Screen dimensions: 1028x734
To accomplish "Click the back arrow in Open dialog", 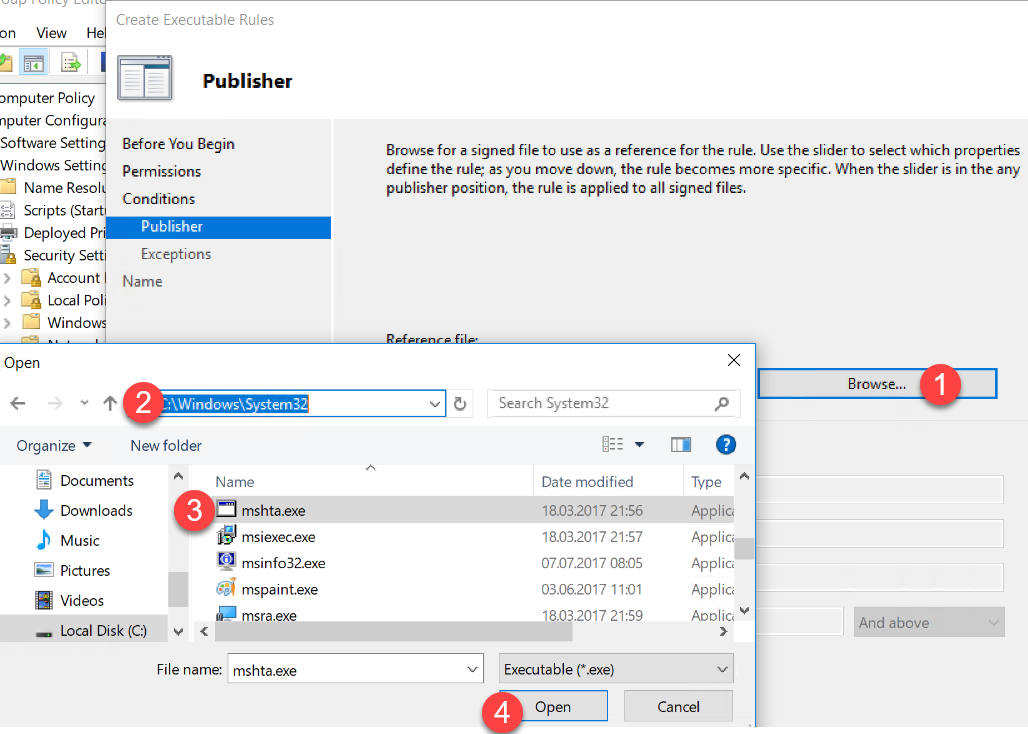I will click(18, 404).
